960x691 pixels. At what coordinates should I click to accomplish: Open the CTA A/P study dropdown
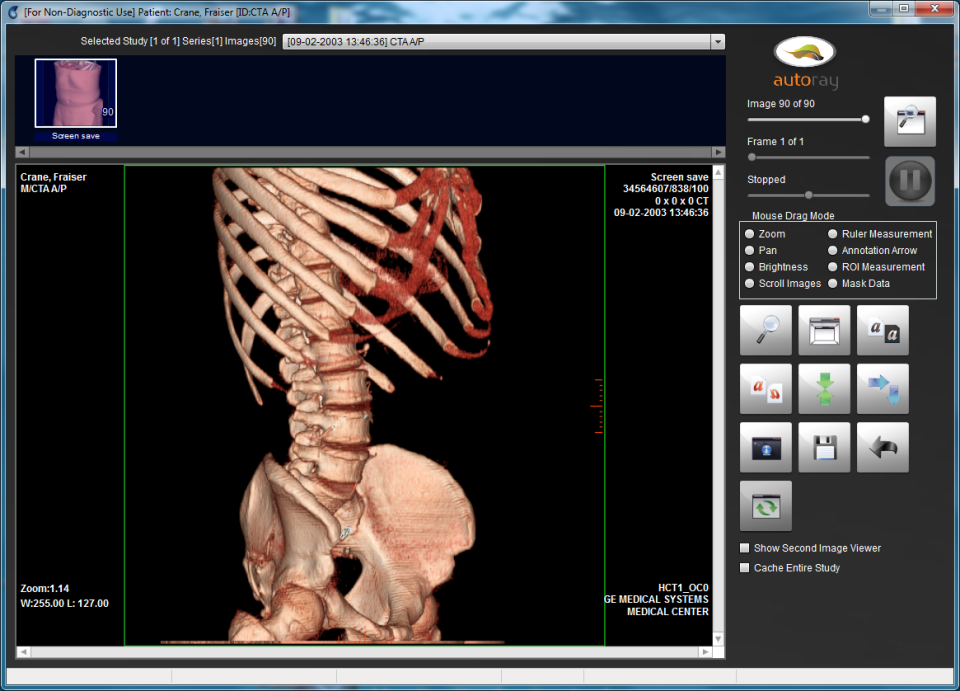(716, 42)
